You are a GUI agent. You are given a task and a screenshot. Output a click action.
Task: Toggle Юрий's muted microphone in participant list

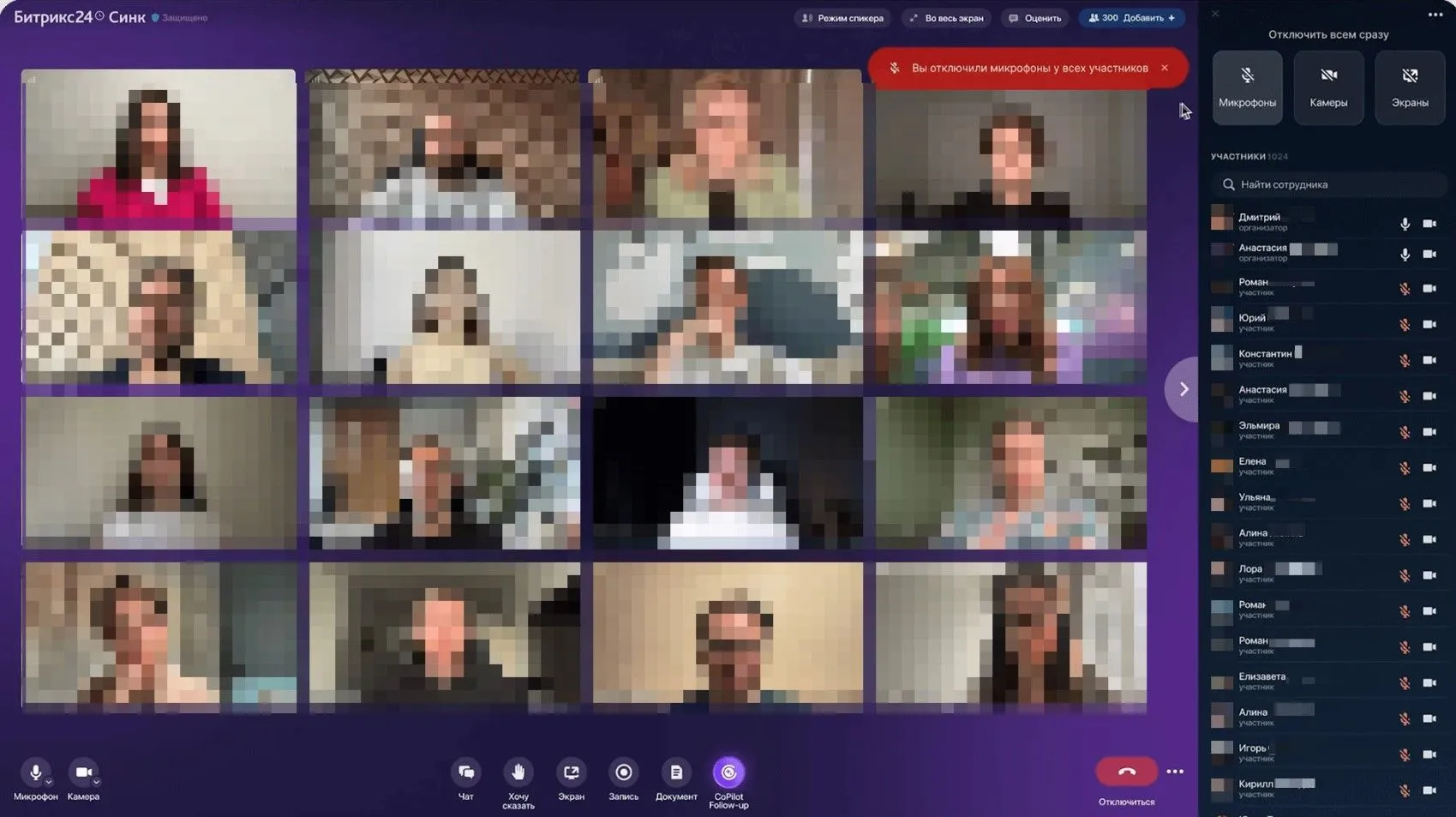click(x=1405, y=325)
